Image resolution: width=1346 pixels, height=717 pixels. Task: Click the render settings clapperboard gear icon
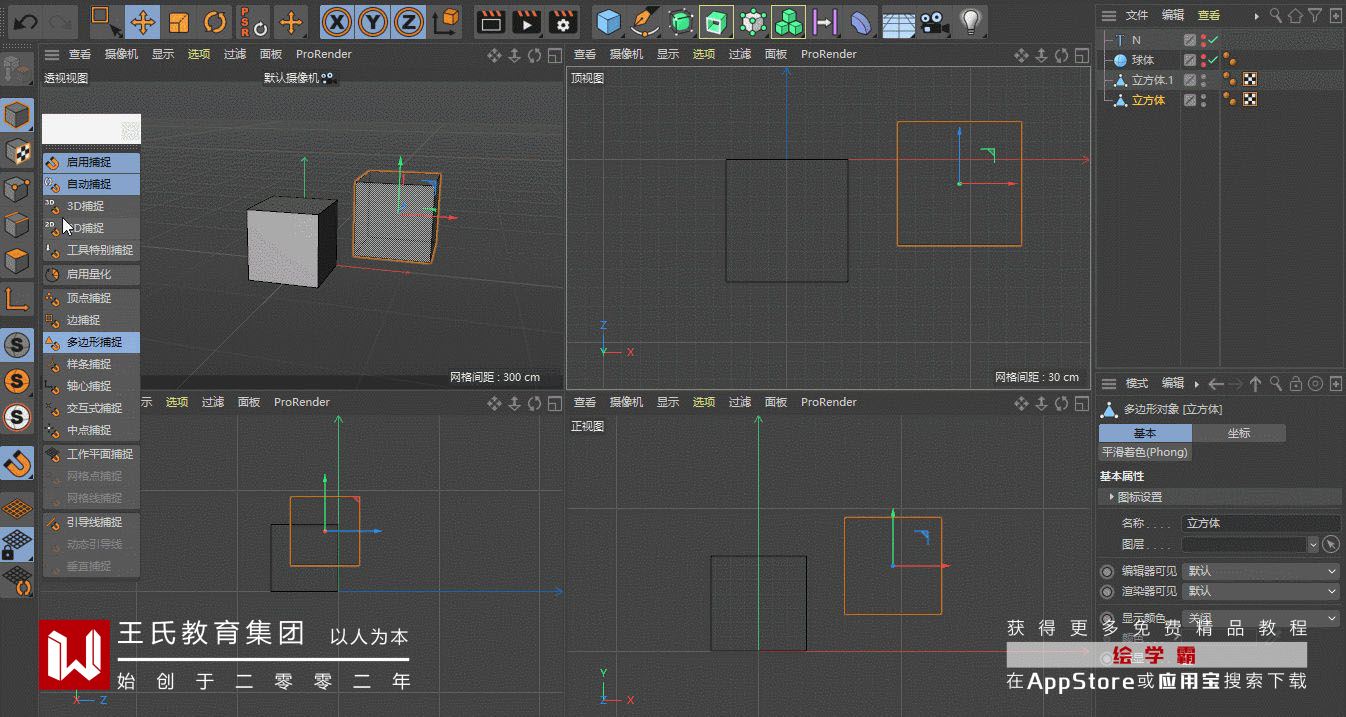[x=563, y=21]
